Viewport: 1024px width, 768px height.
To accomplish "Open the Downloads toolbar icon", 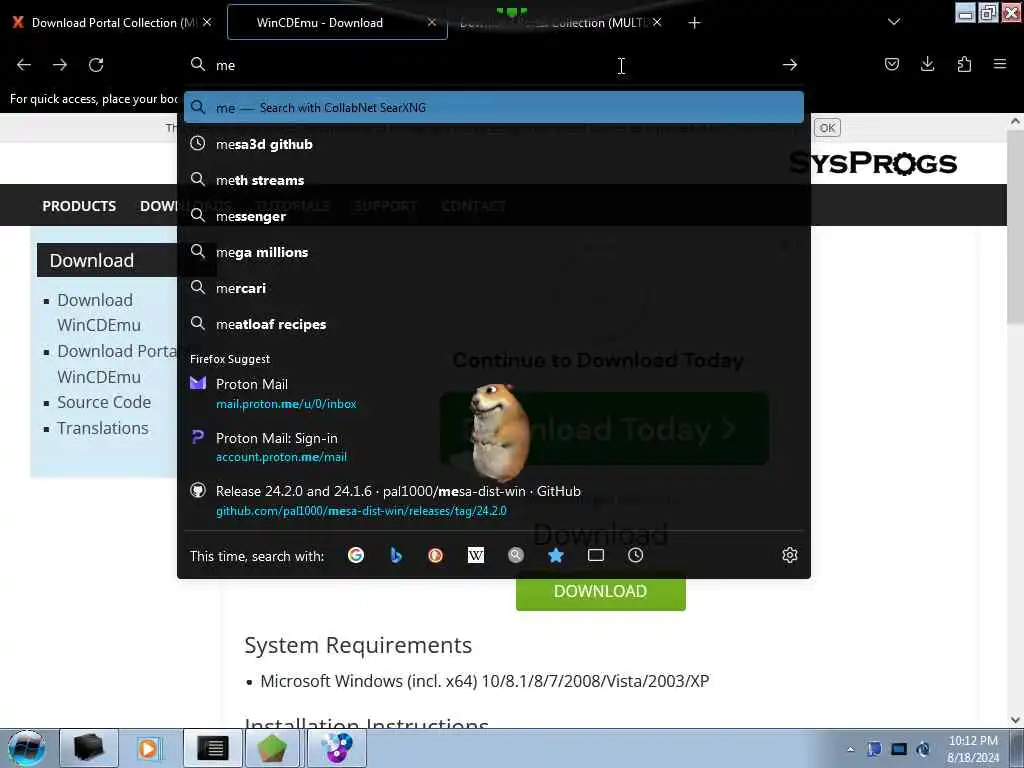I will pyautogui.click(x=927, y=64).
